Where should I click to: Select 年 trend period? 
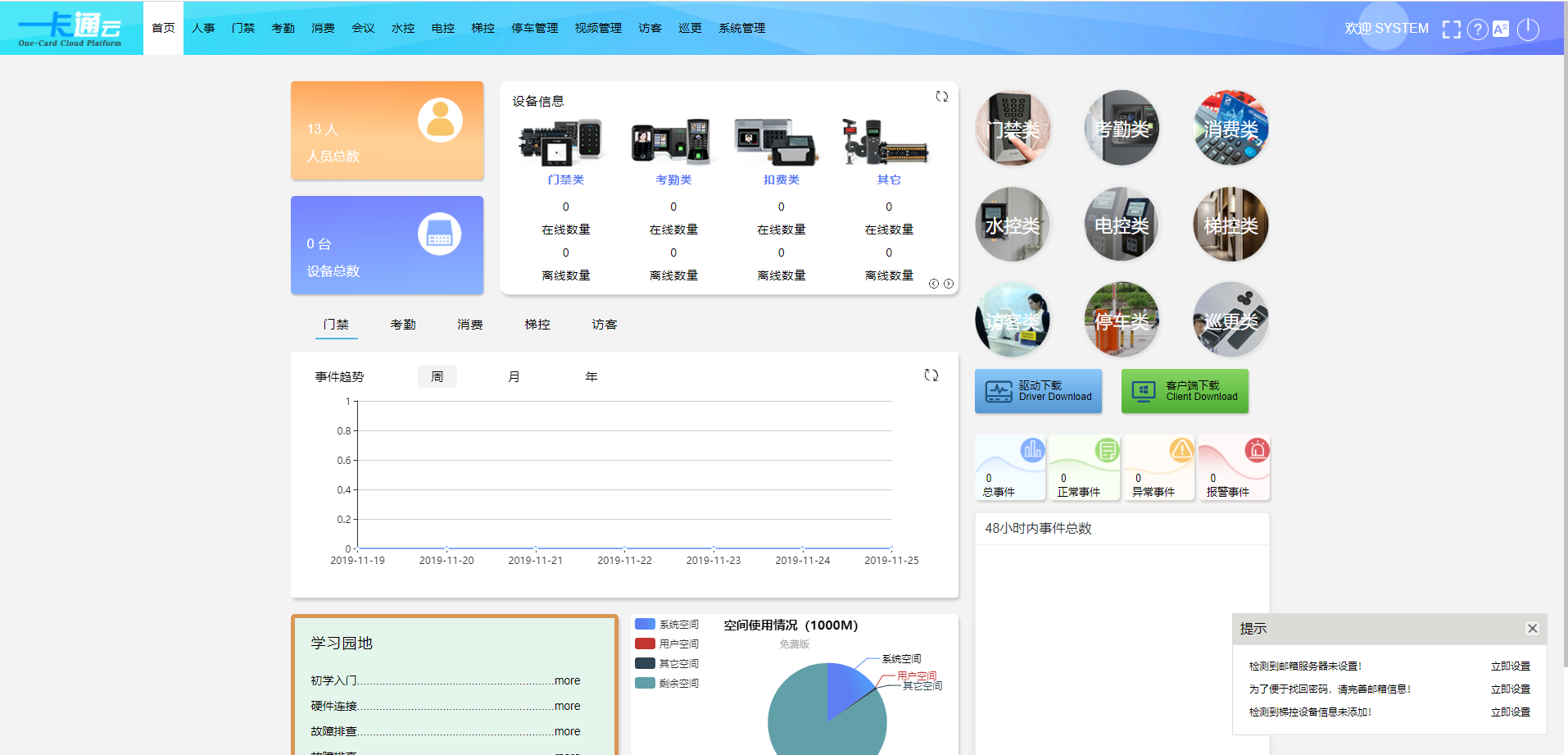coord(591,376)
